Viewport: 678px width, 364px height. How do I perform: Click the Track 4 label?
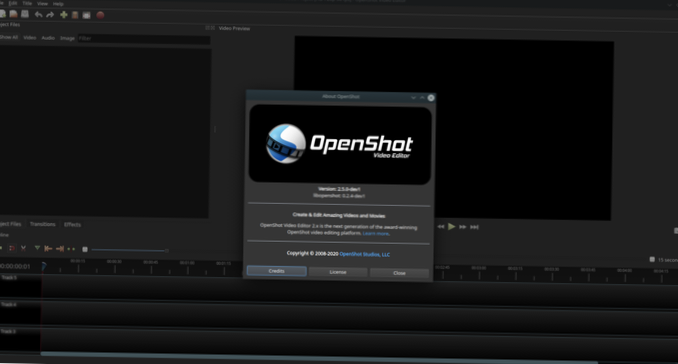9,304
